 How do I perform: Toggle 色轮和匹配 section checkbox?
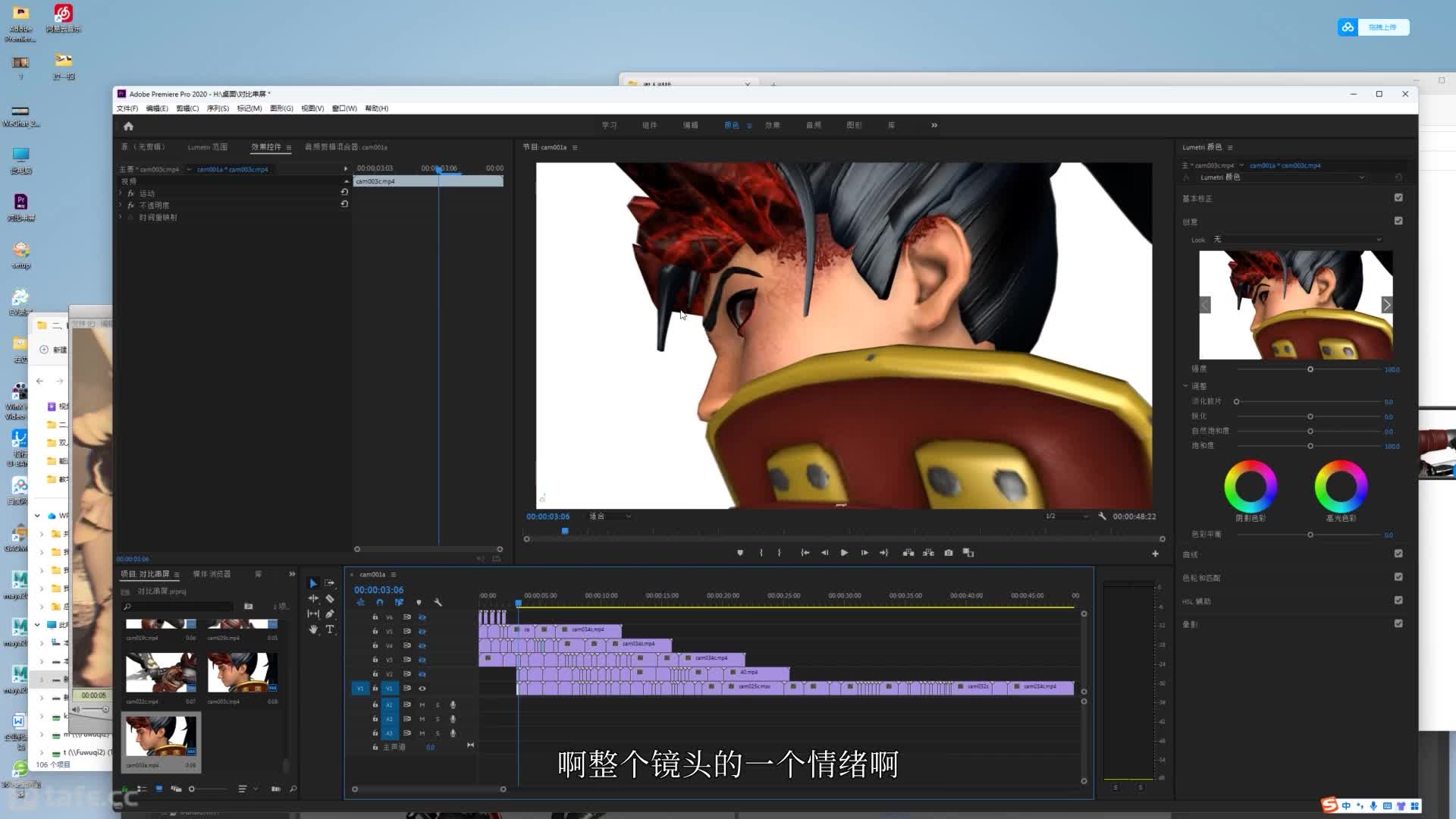coord(1398,576)
